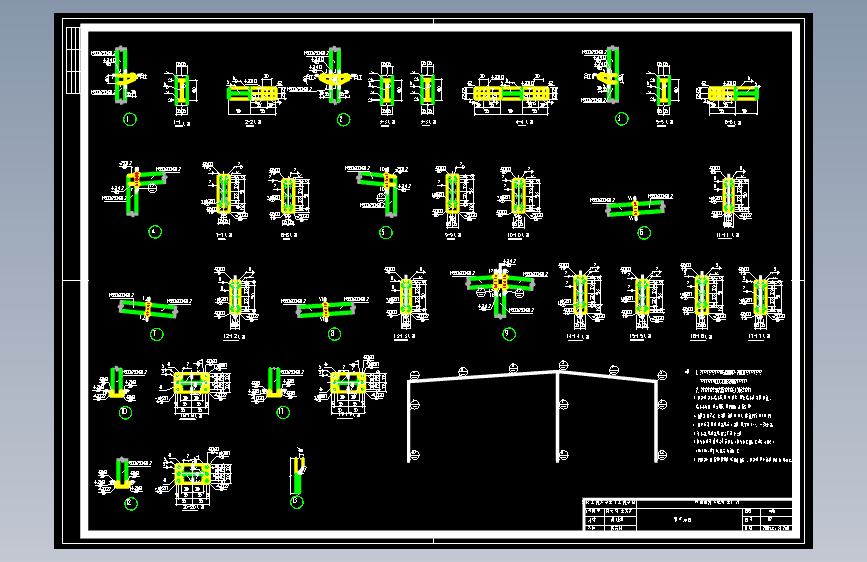Click the revision table at the sheet's upper-left
The height and width of the screenshot is (562, 867).
[x=73, y=60]
